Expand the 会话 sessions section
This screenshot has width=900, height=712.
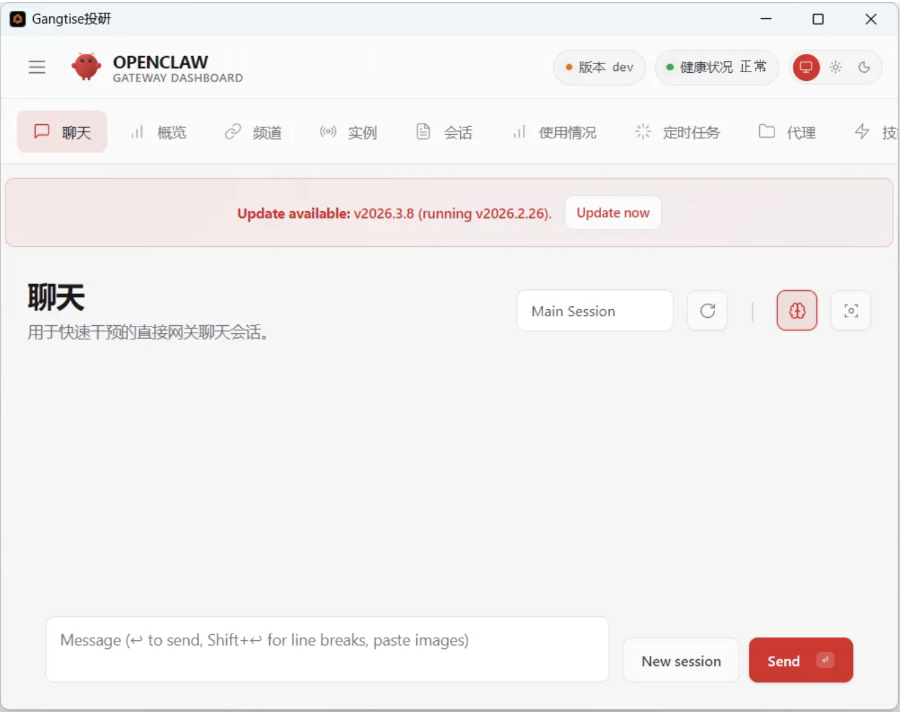(x=443, y=131)
